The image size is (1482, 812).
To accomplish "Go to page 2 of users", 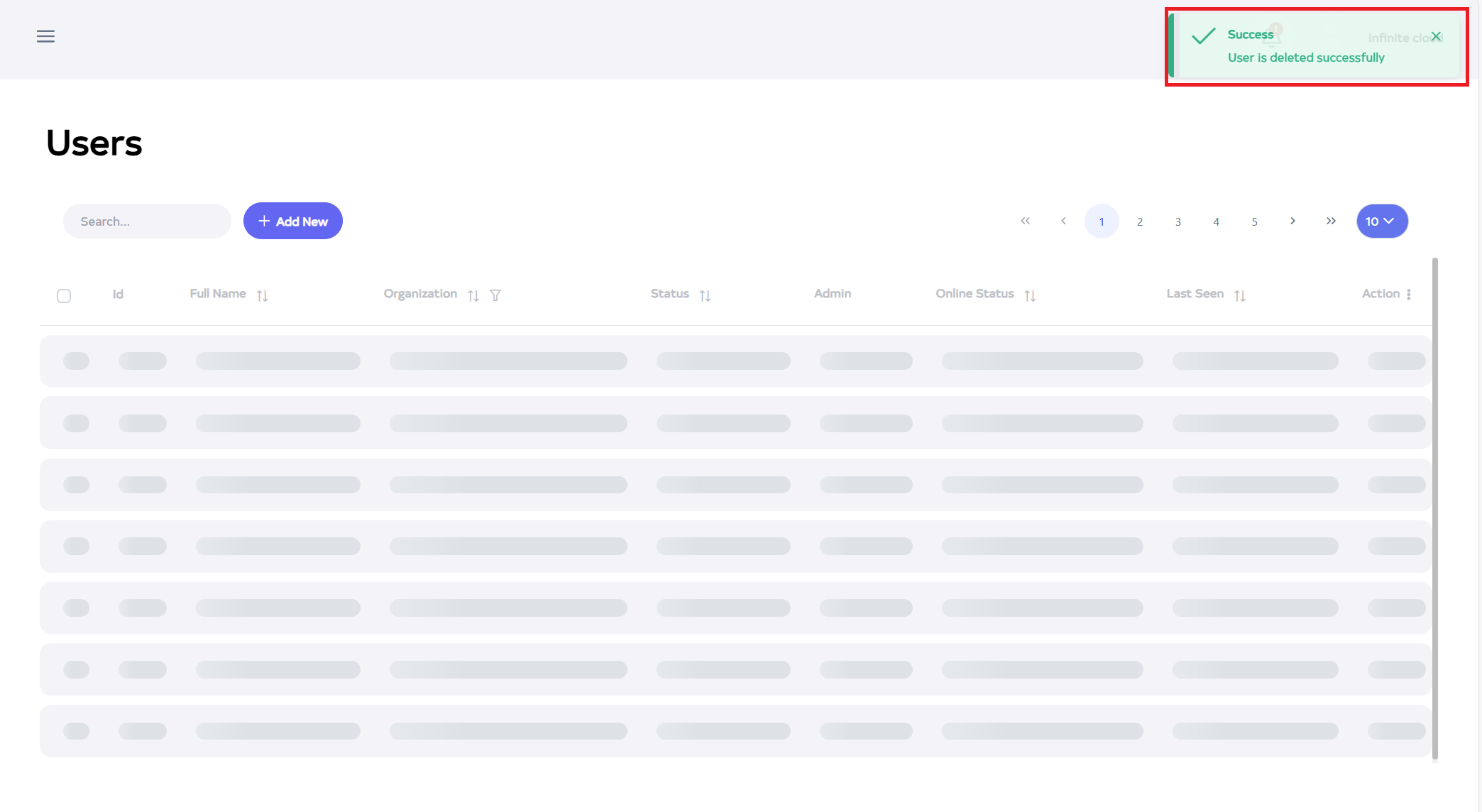I will point(1140,221).
